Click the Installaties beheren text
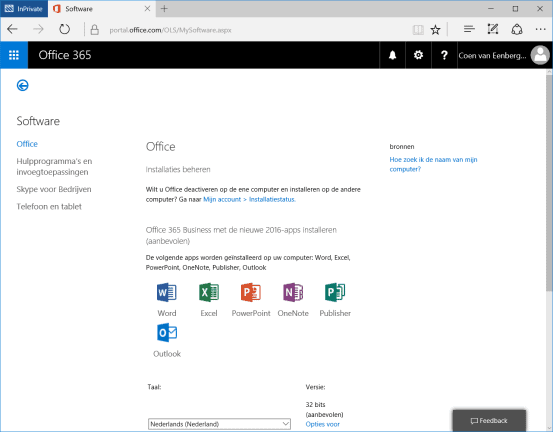This screenshot has height=432, width=553. pyautogui.click(x=178, y=170)
